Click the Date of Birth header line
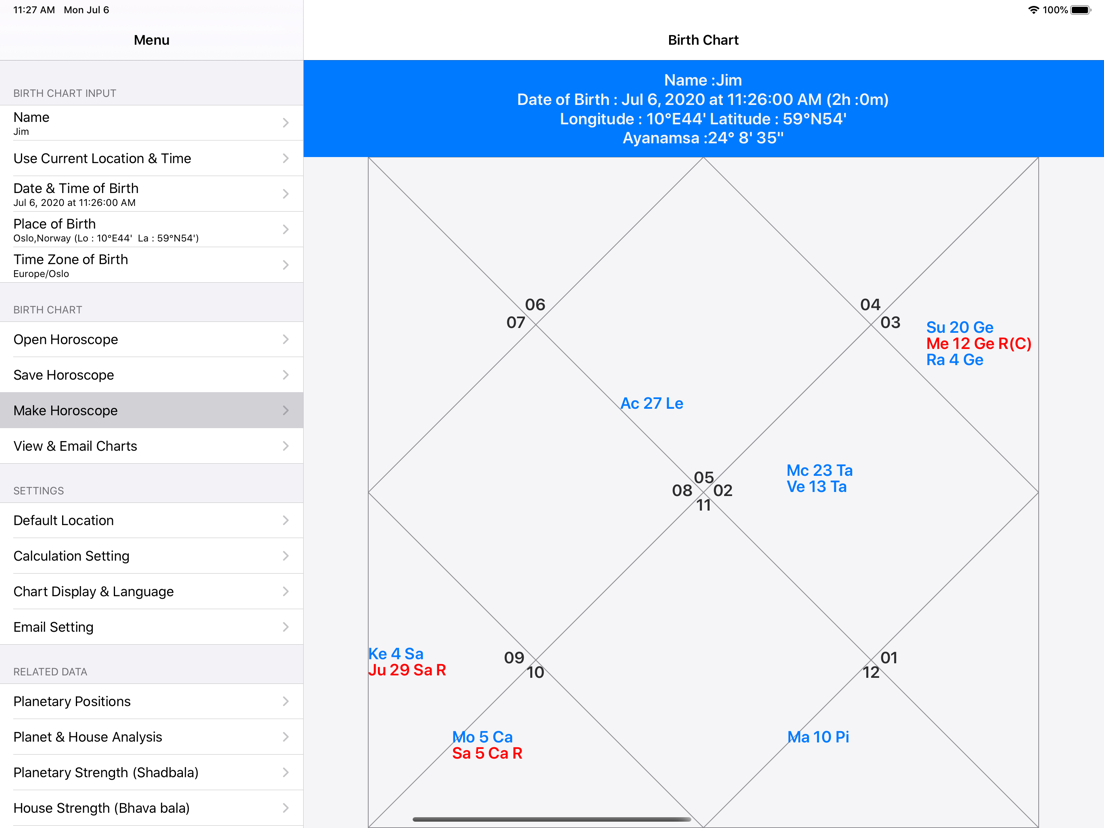Viewport: 1104px width, 828px height. (703, 99)
